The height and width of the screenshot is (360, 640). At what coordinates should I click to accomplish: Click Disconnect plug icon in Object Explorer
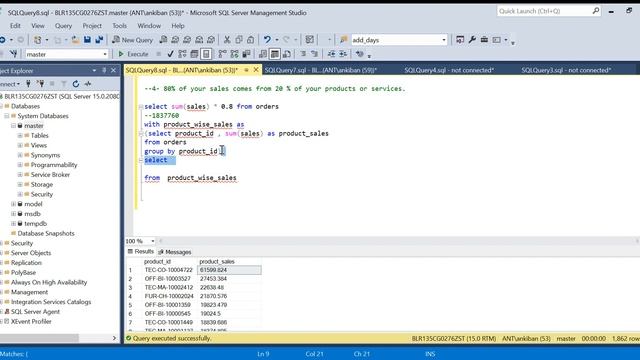40,84
